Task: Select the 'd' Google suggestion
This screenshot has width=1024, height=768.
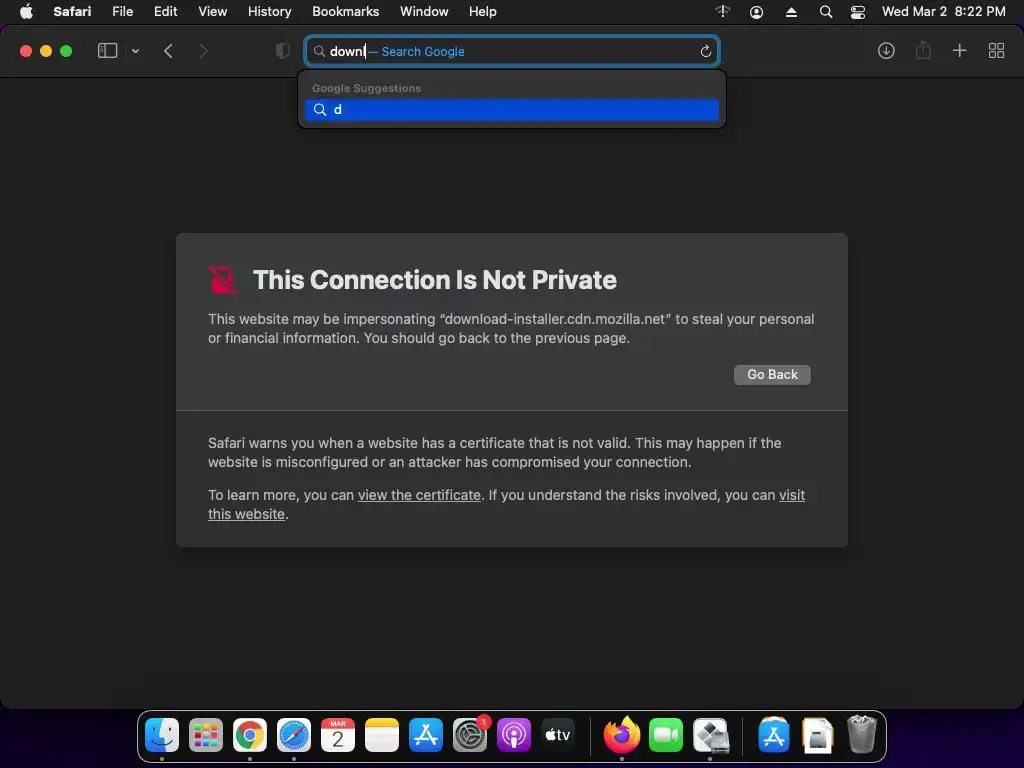Action: pos(512,110)
